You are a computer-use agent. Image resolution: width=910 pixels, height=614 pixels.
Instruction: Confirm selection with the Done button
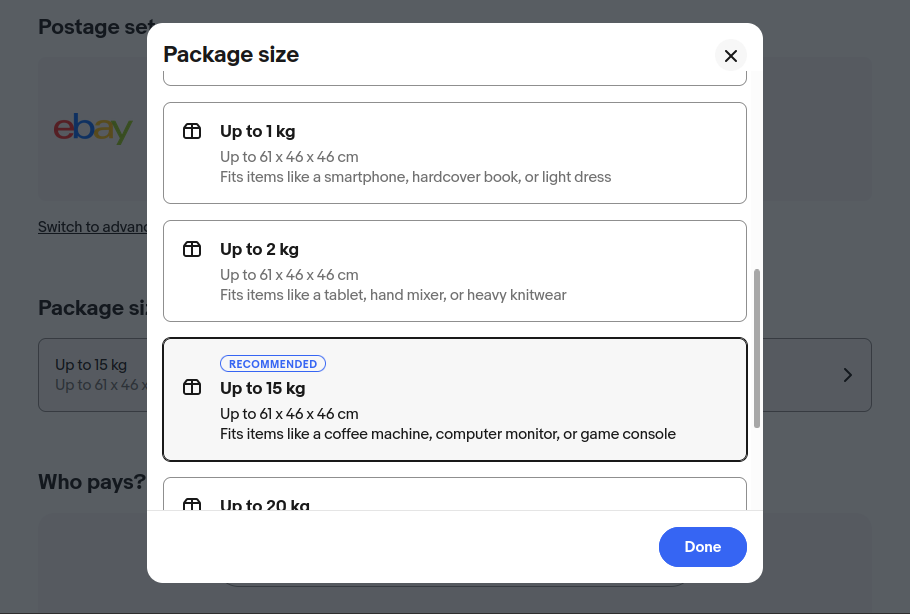point(703,547)
